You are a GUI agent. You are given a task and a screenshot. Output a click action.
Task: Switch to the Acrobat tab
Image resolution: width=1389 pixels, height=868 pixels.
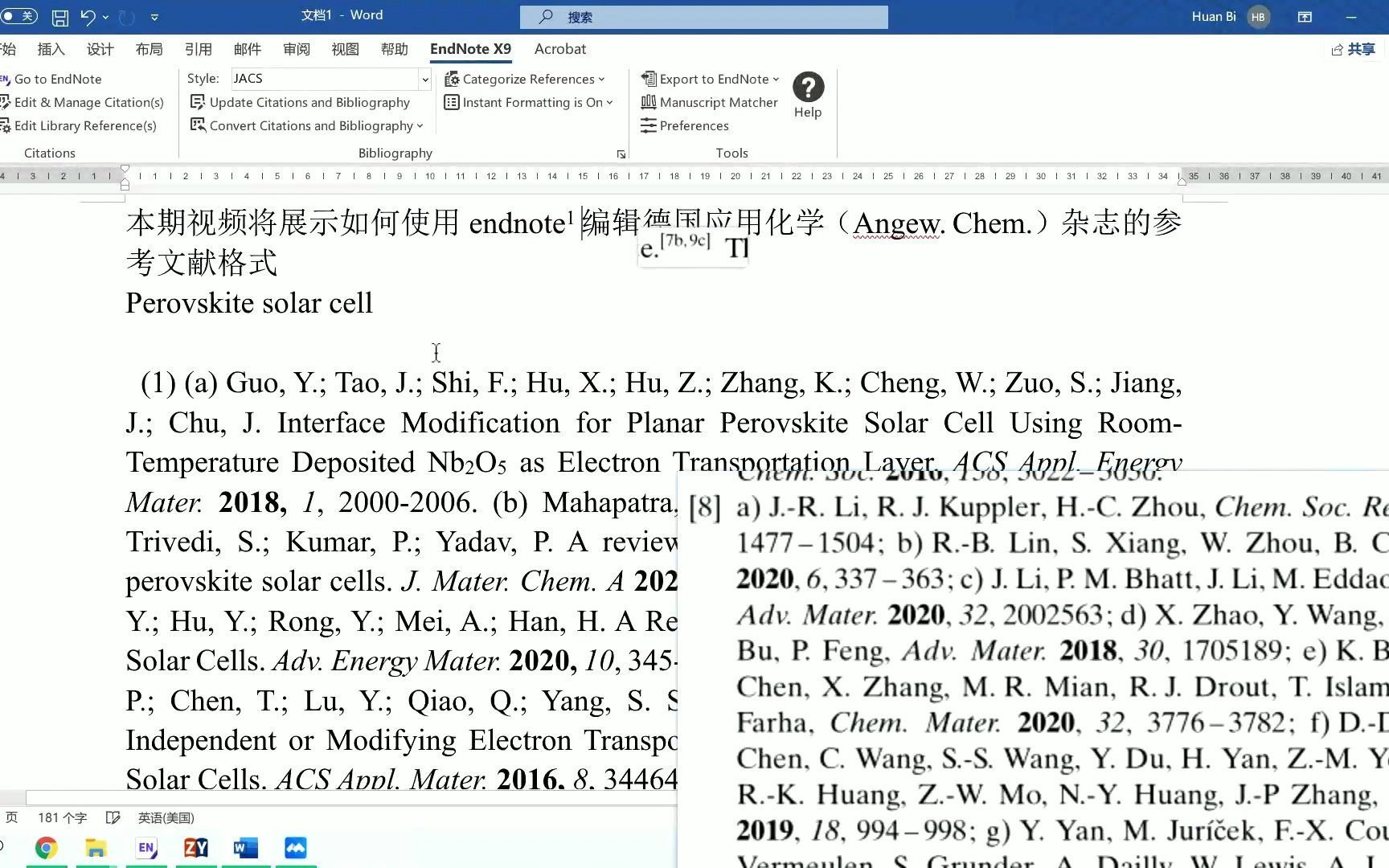click(x=559, y=49)
